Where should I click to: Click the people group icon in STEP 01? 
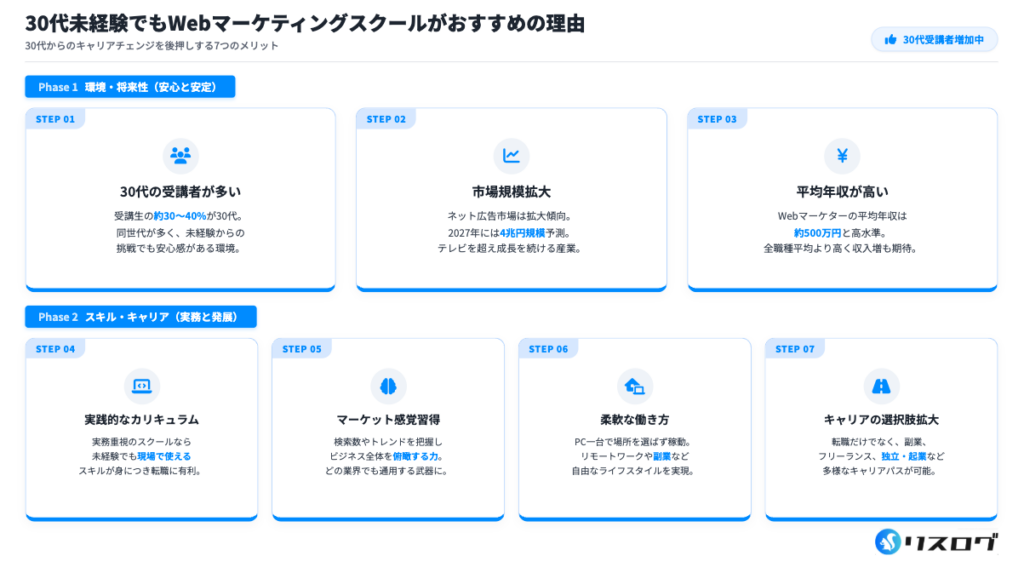pyautogui.click(x=180, y=155)
